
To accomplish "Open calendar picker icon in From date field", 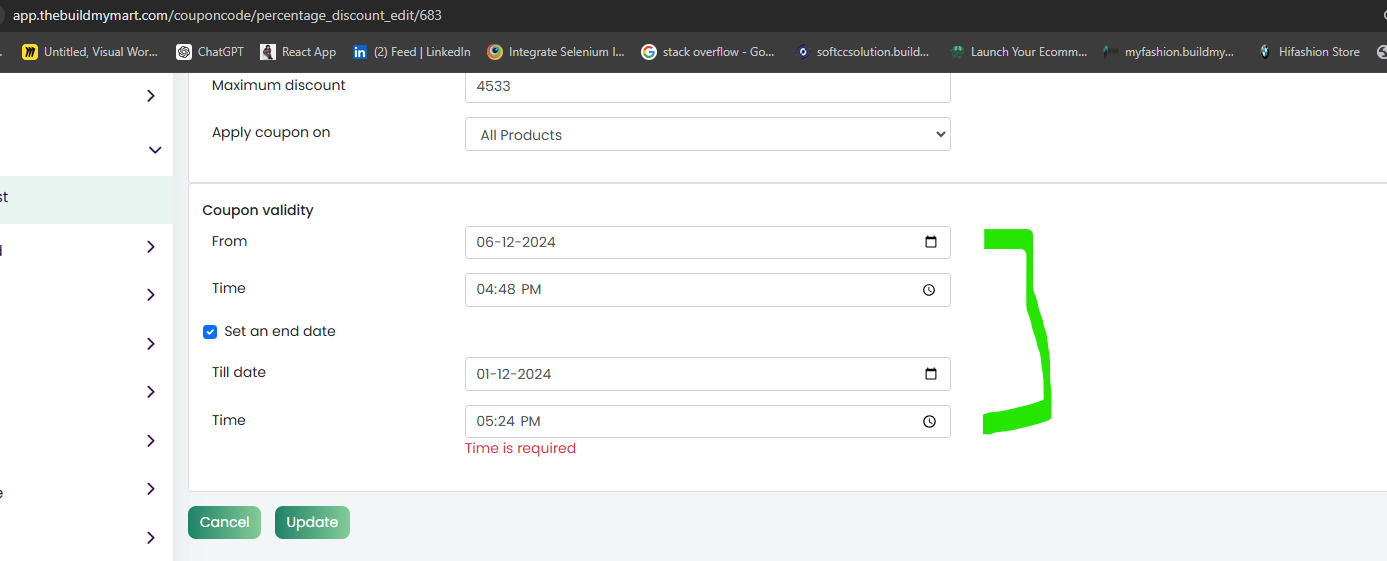I will [930, 242].
